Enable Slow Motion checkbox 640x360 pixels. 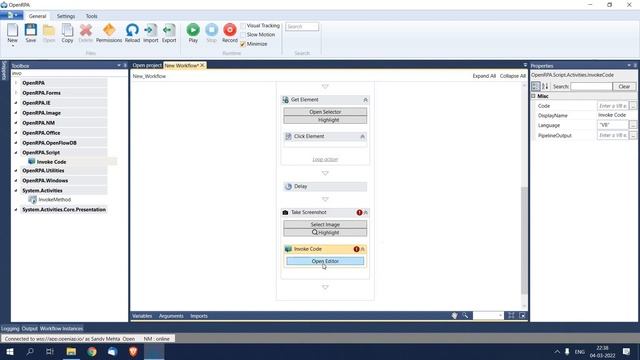pos(243,35)
